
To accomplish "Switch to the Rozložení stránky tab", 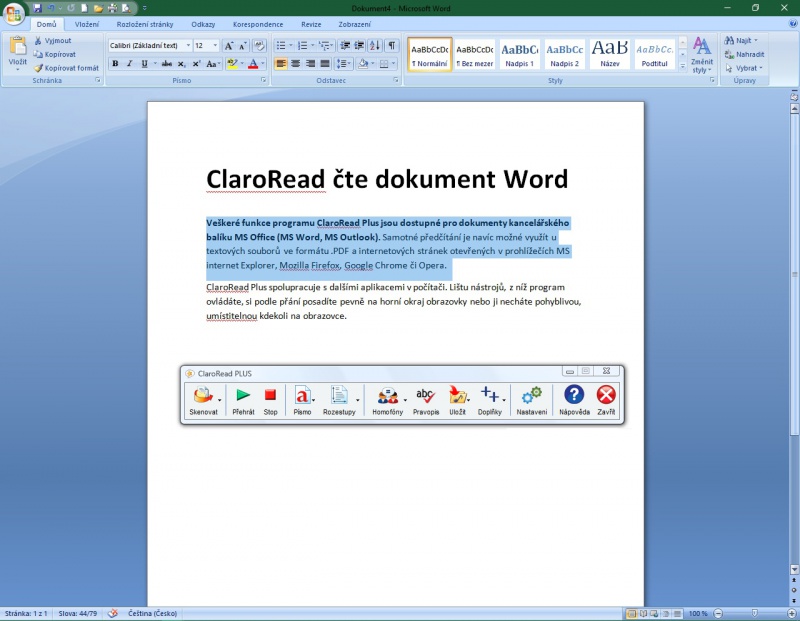I will 145,24.
